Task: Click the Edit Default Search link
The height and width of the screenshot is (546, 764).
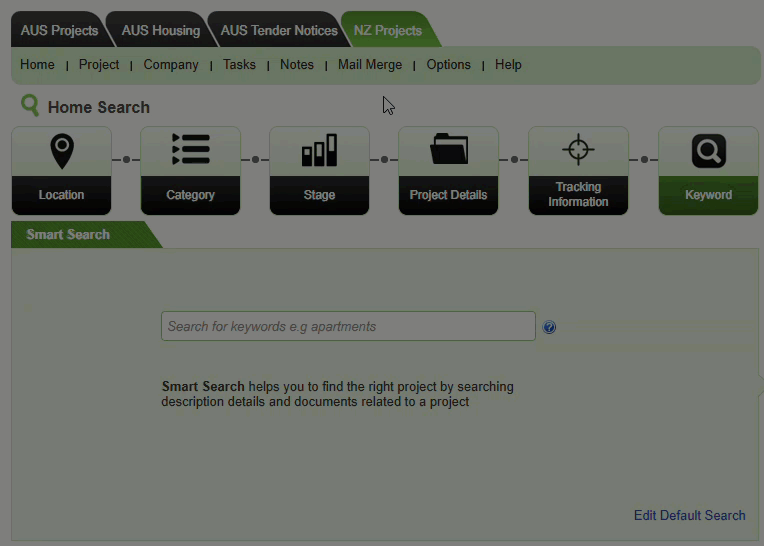Action: pyautogui.click(x=689, y=515)
